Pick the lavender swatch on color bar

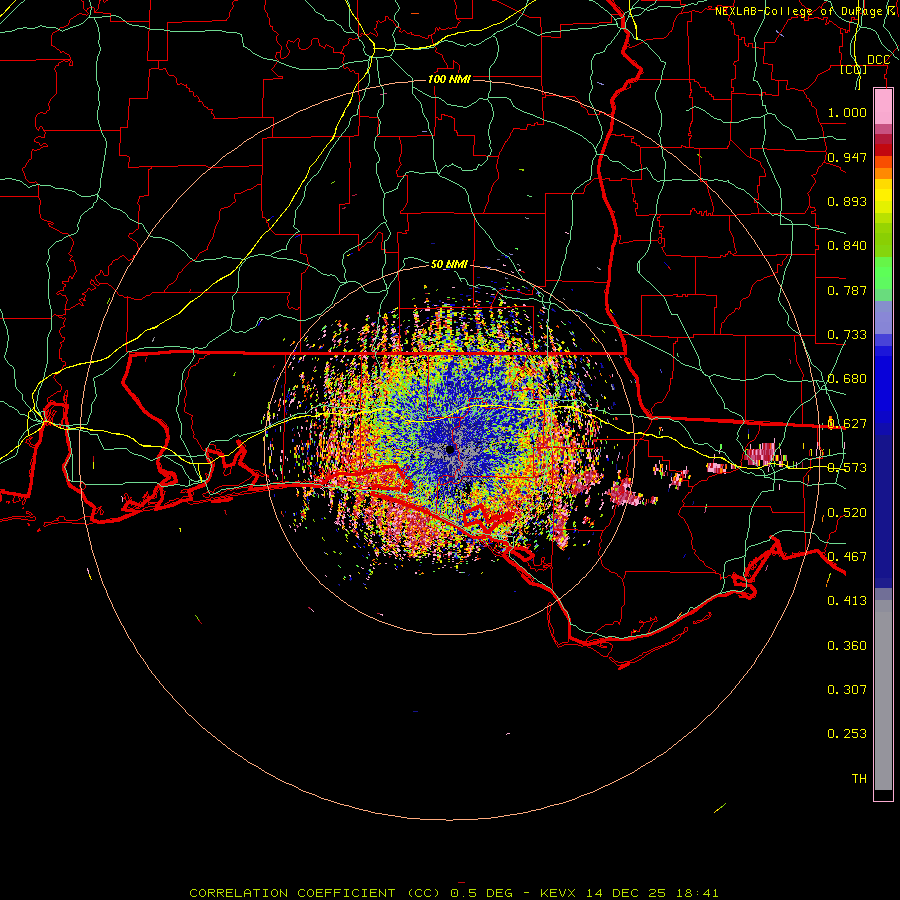(x=883, y=317)
